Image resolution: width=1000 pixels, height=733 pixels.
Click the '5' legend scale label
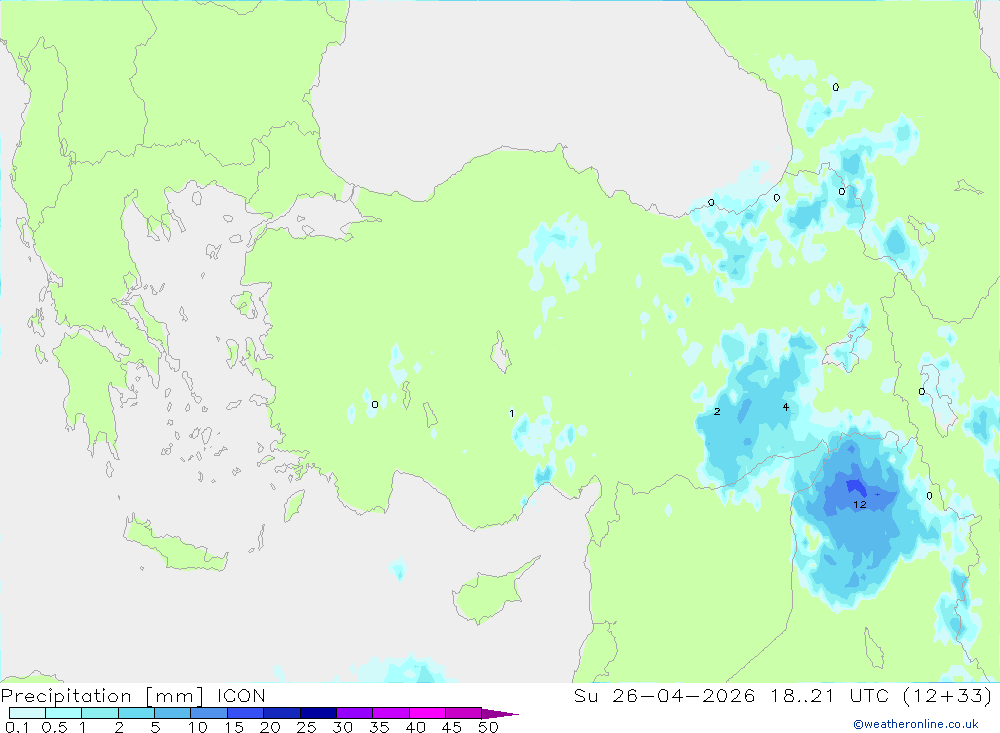coord(155,727)
